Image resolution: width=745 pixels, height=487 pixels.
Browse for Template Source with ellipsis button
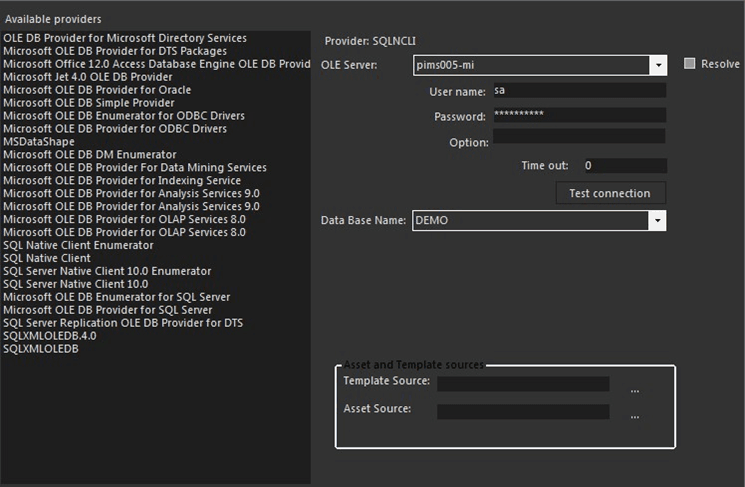[635, 391]
